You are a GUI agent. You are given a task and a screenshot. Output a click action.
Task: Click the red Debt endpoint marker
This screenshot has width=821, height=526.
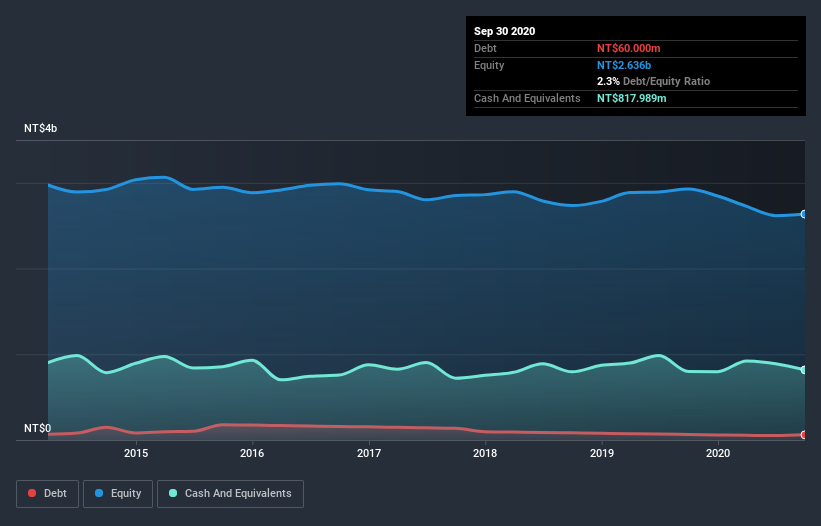pyautogui.click(x=804, y=434)
